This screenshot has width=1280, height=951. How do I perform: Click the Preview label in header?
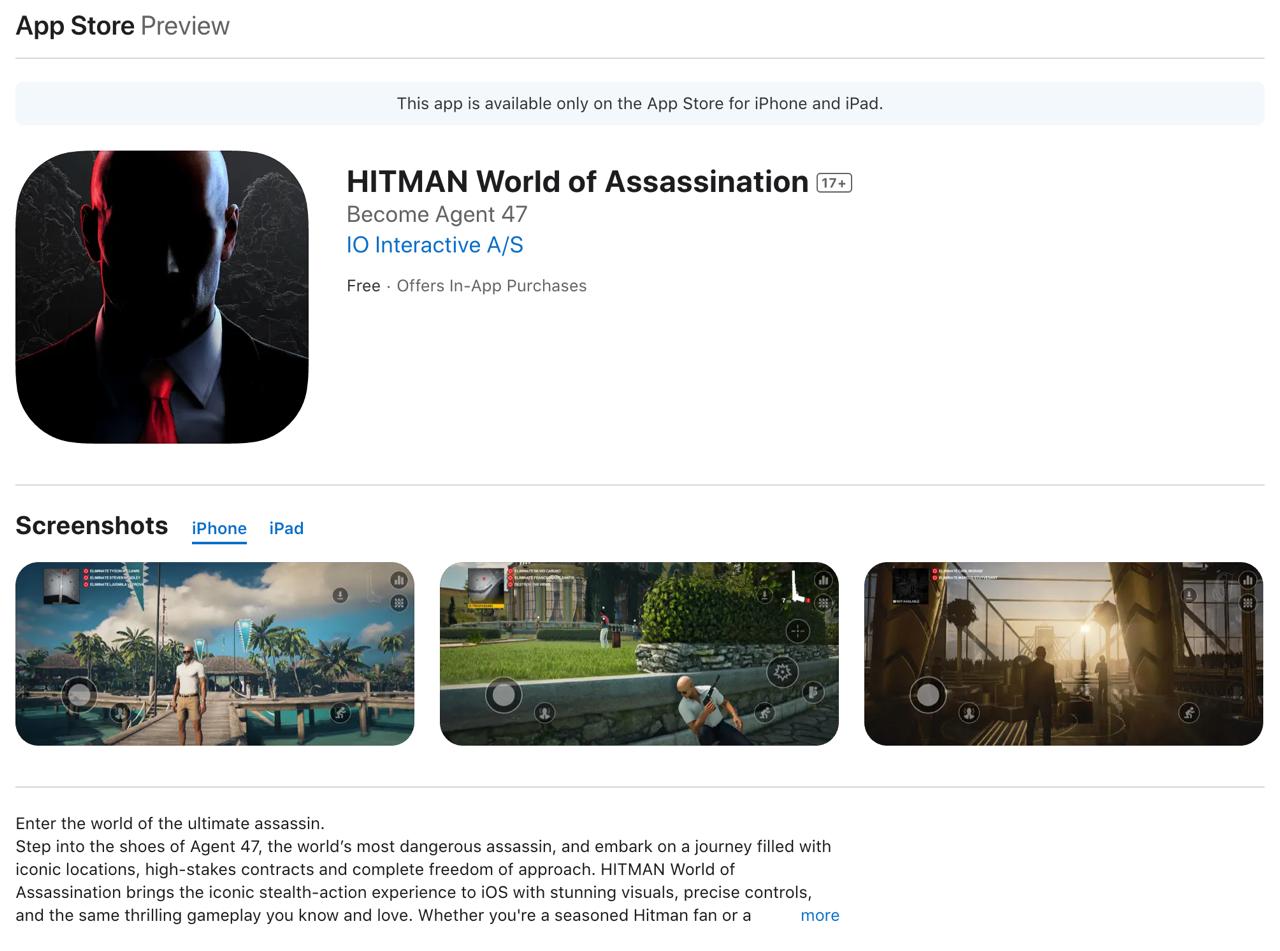185,26
